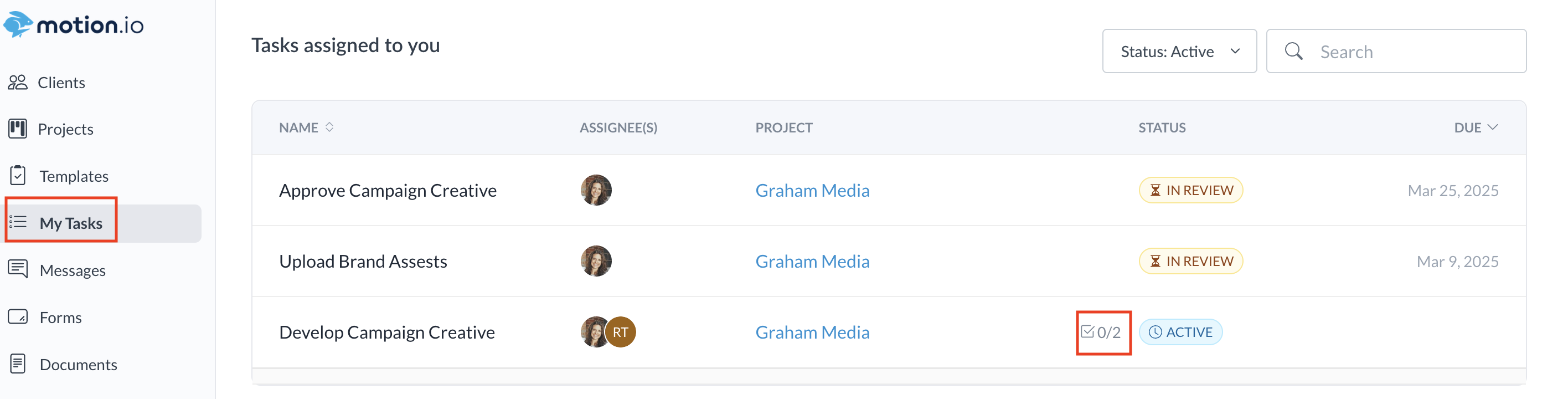Screen dimensions: 1568x399
Task: Click the Projects board icon
Action: coord(18,129)
